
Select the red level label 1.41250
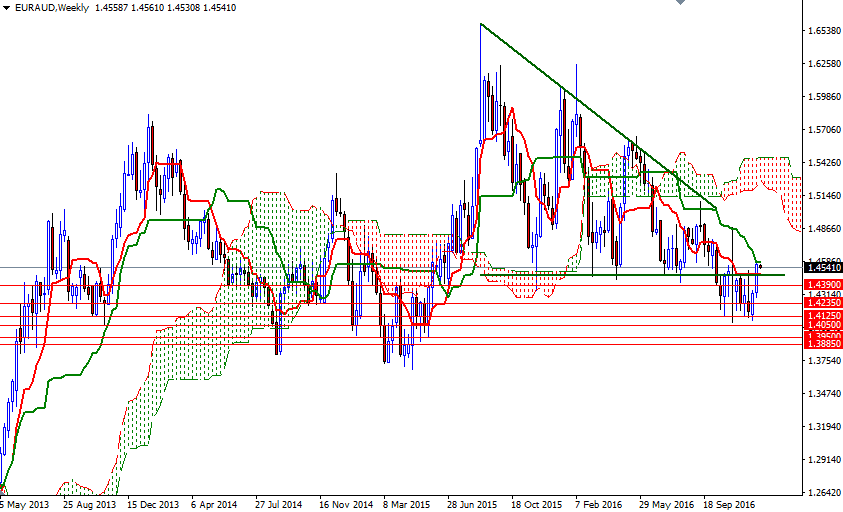pyautogui.click(x=824, y=316)
